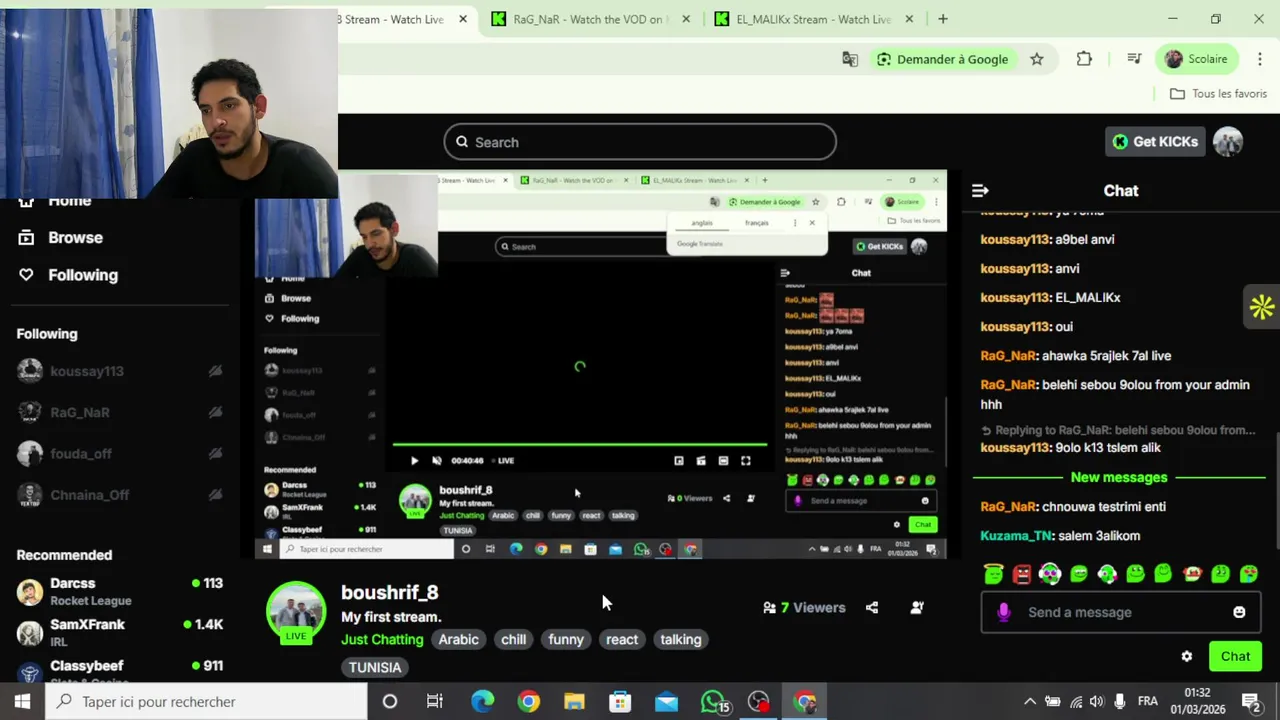Open the Mail app on taskbar
Viewport: 1280px width, 720px height.
point(666,701)
